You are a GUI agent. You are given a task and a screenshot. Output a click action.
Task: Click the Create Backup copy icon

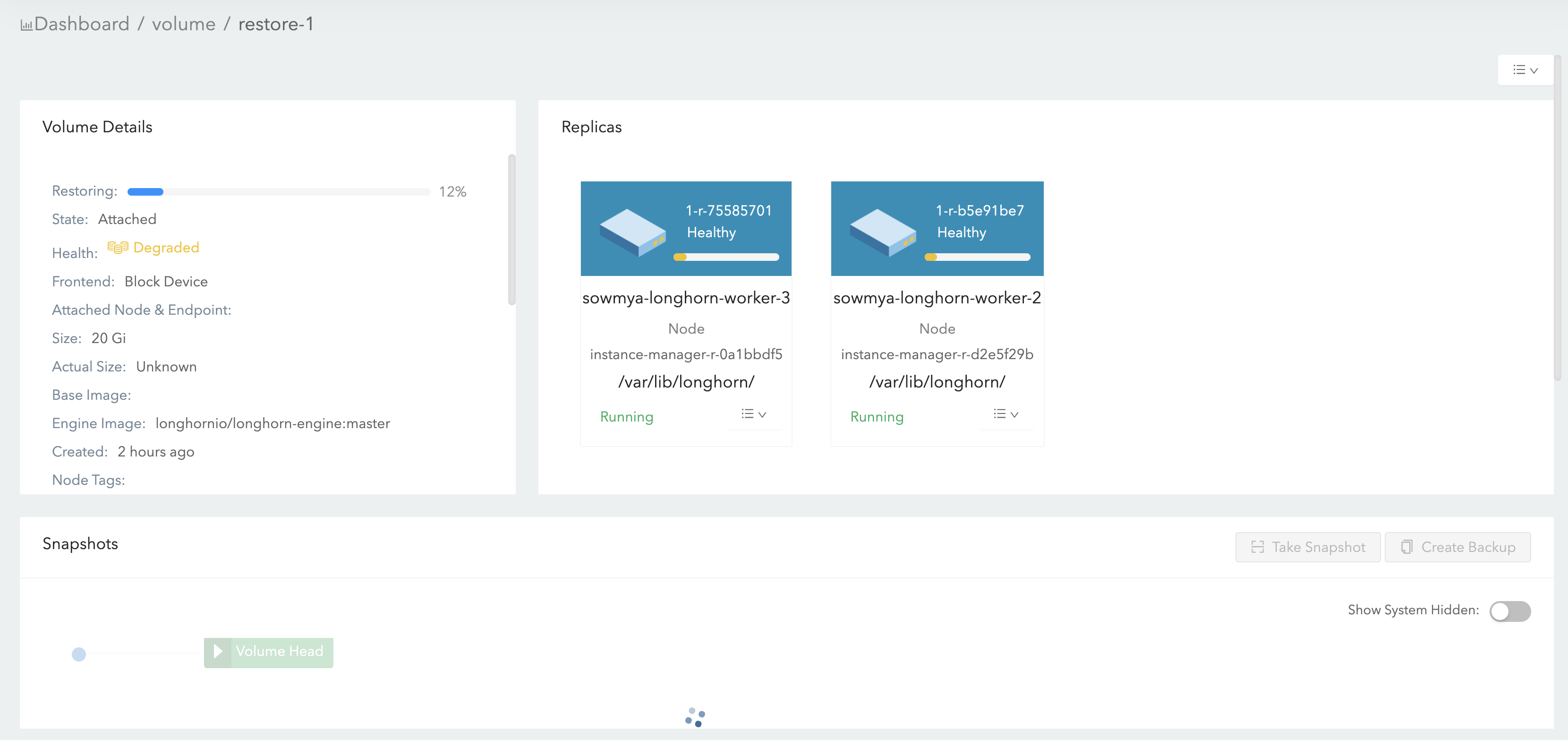pyautogui.click(x=1406, y=547)
